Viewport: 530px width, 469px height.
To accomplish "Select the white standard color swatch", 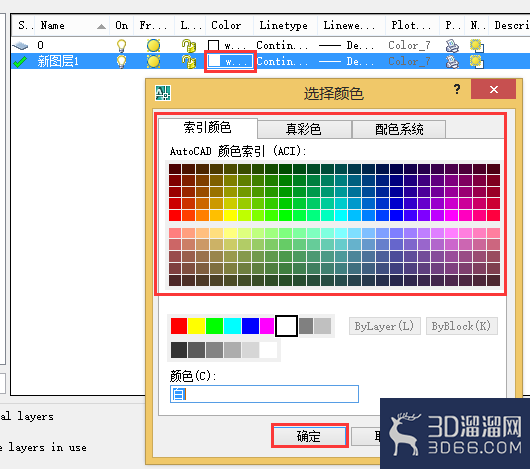I will (286, 326).
